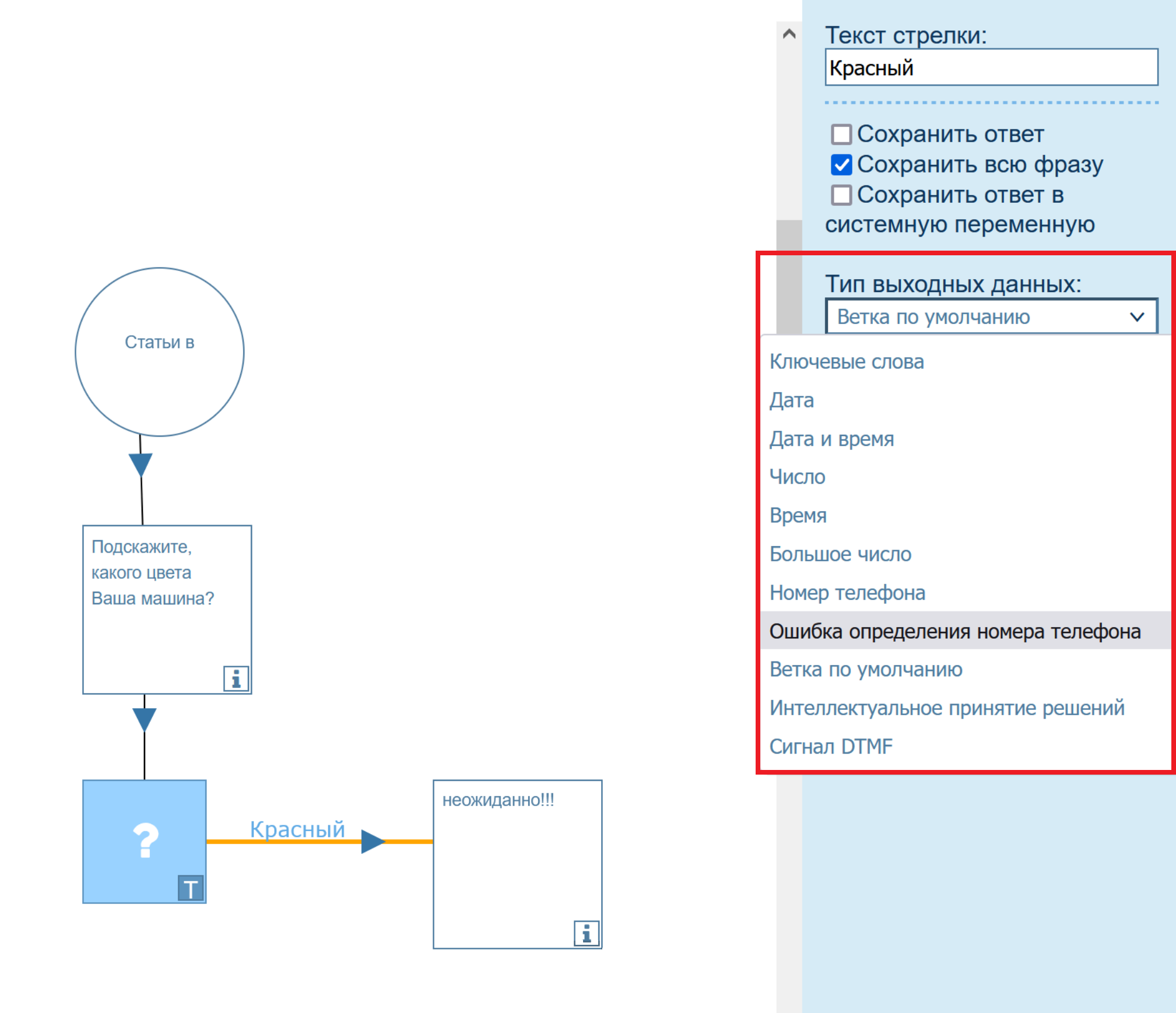Screen dimensions: 1176x1013
Task: Click scroll-up arrow of side panel
Action: (x=789, y=34)
